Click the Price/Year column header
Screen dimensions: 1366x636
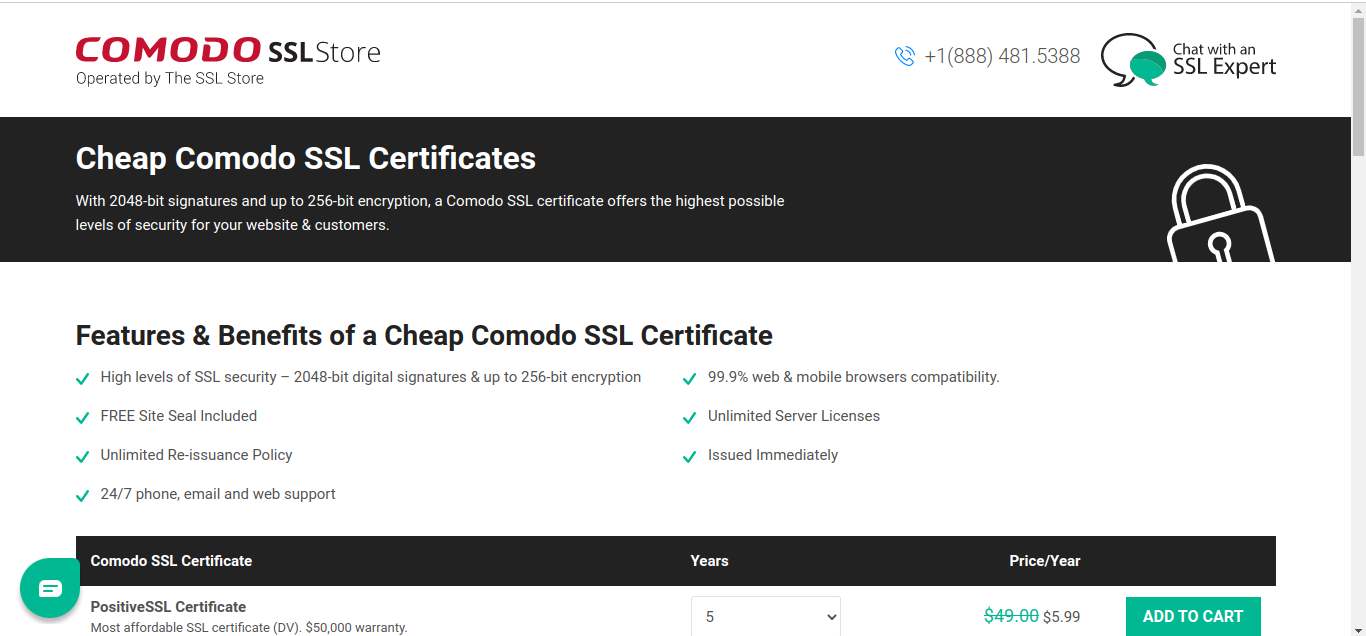coord(1045,561)
